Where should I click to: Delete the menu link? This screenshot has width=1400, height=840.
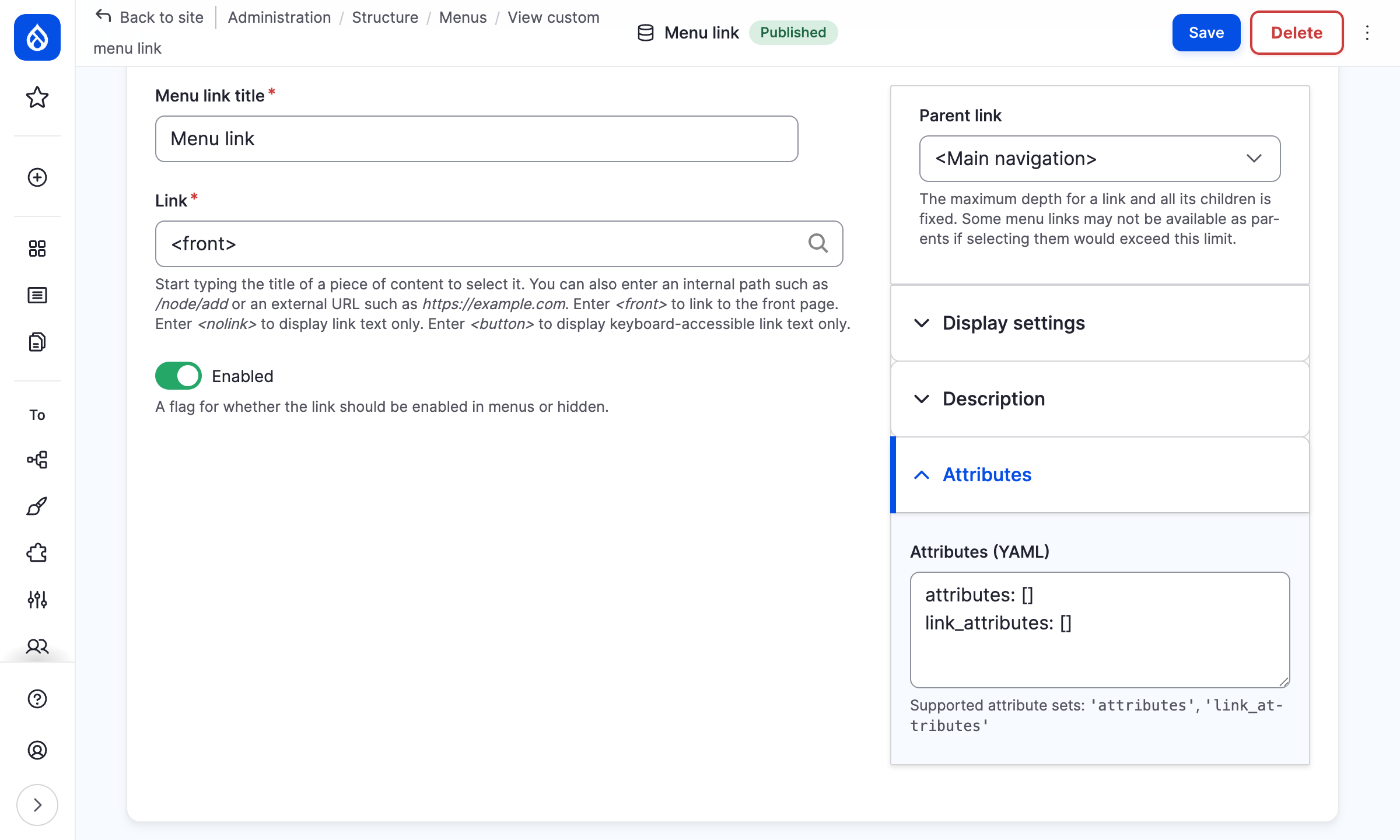pyautogui.click(x=1296, y=33)
